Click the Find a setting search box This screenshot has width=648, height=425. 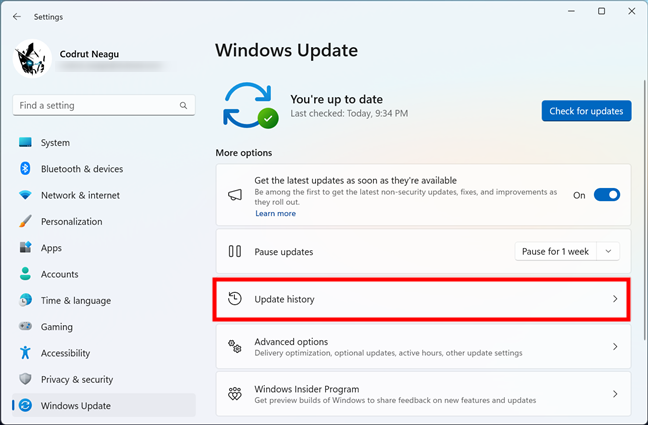click(104, 105)
